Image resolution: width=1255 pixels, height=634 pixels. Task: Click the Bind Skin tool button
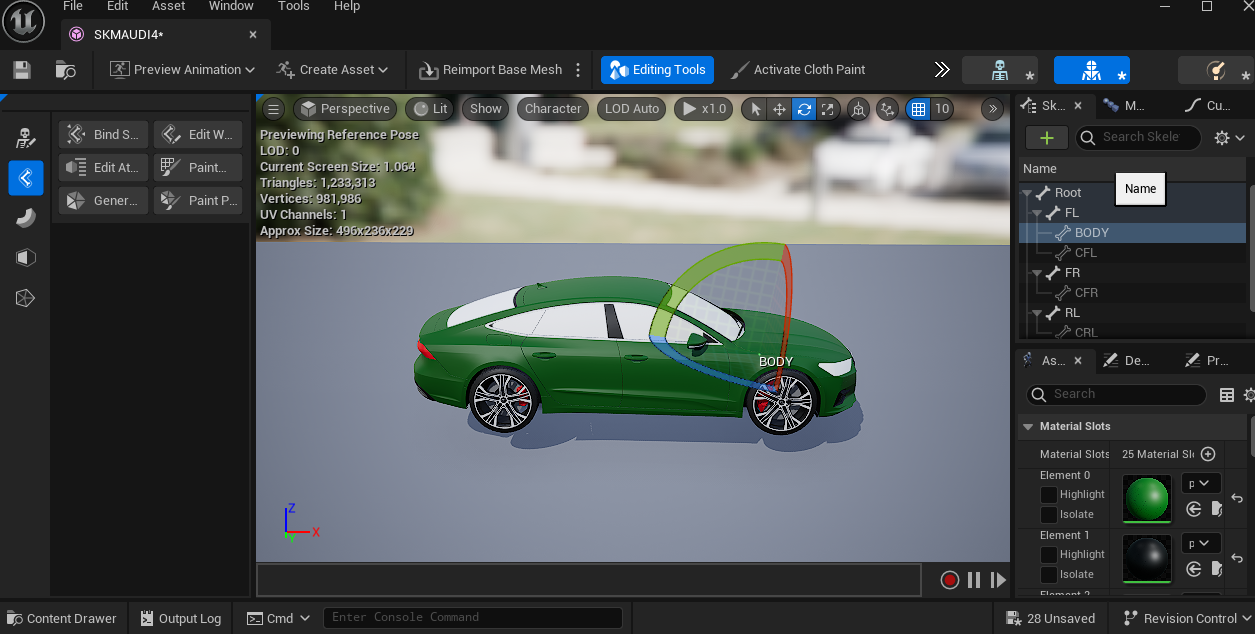tap(104, 135)
